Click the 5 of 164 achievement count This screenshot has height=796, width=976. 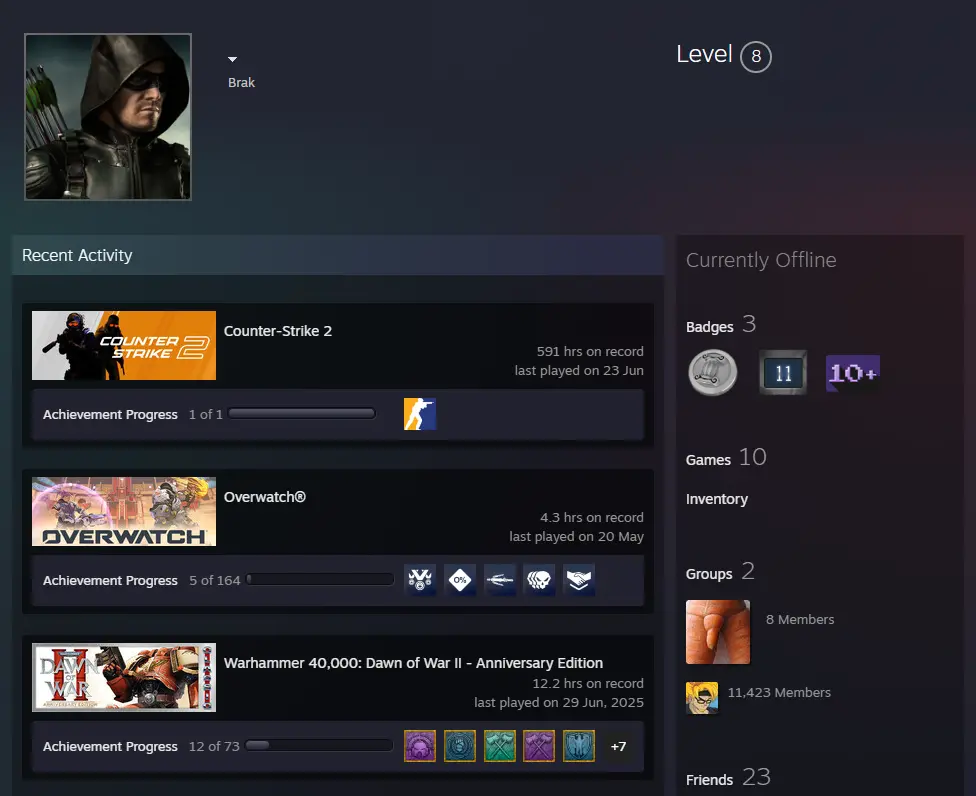coord(215,581)
